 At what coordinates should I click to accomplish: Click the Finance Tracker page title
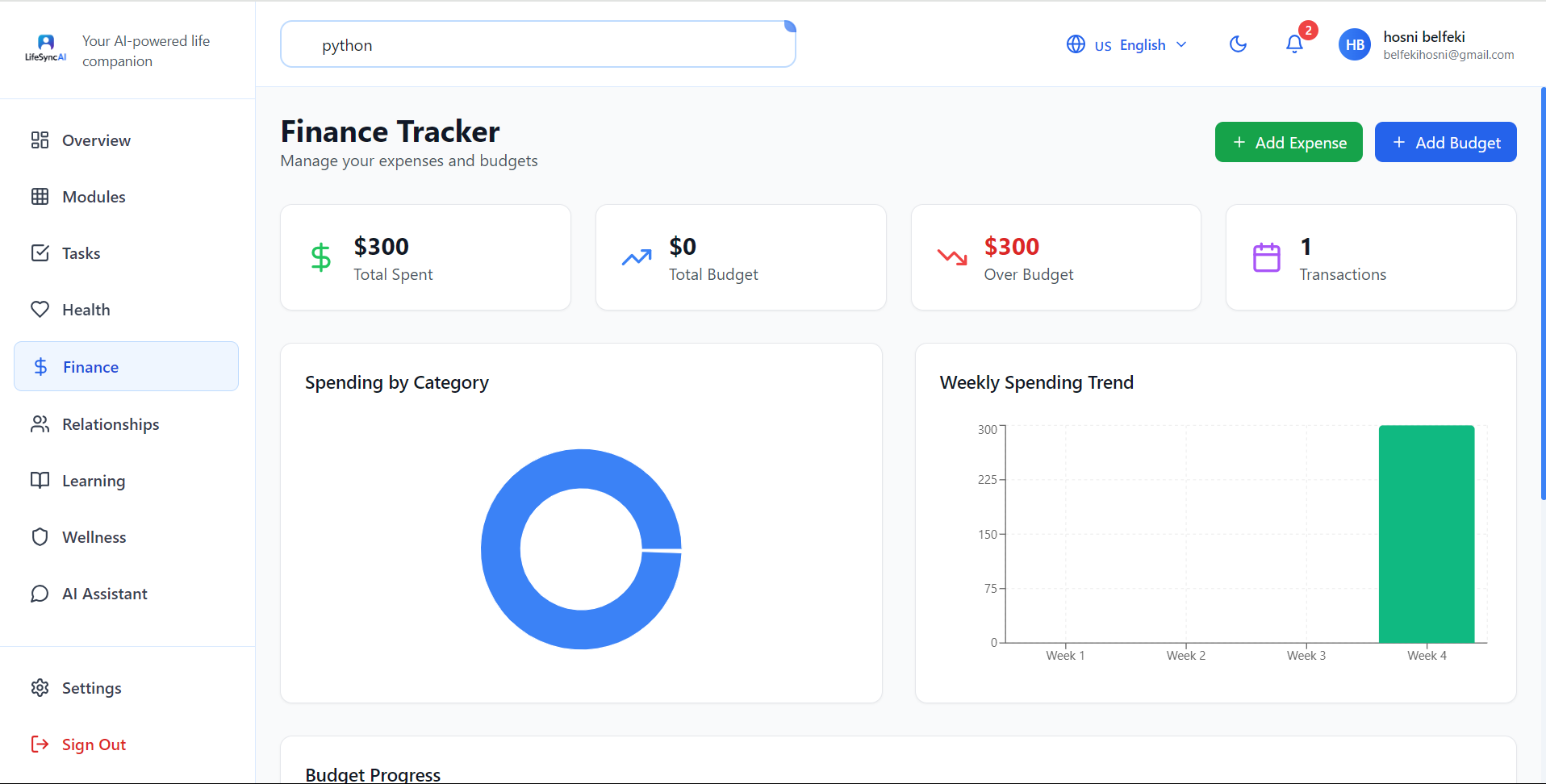tap(390, 131)
